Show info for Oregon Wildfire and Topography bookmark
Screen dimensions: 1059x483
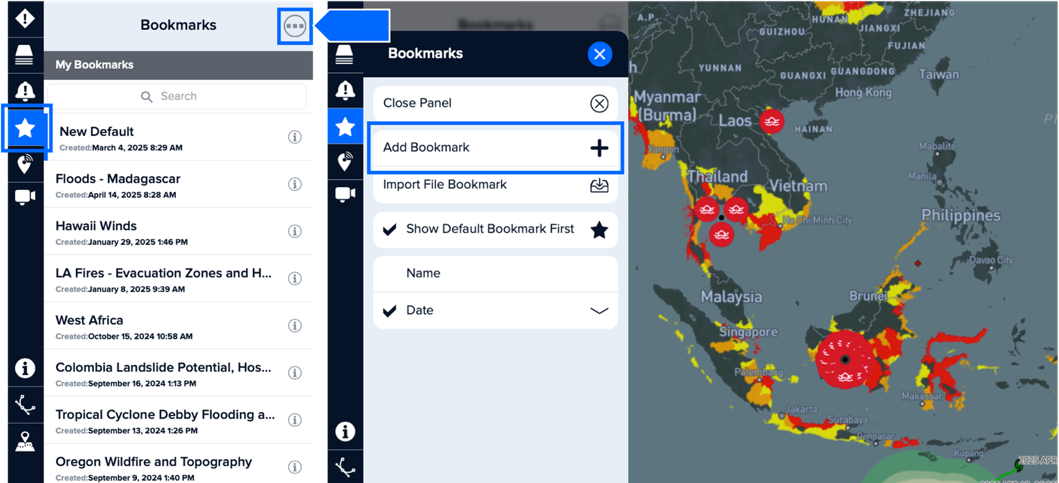coord(294,467)
